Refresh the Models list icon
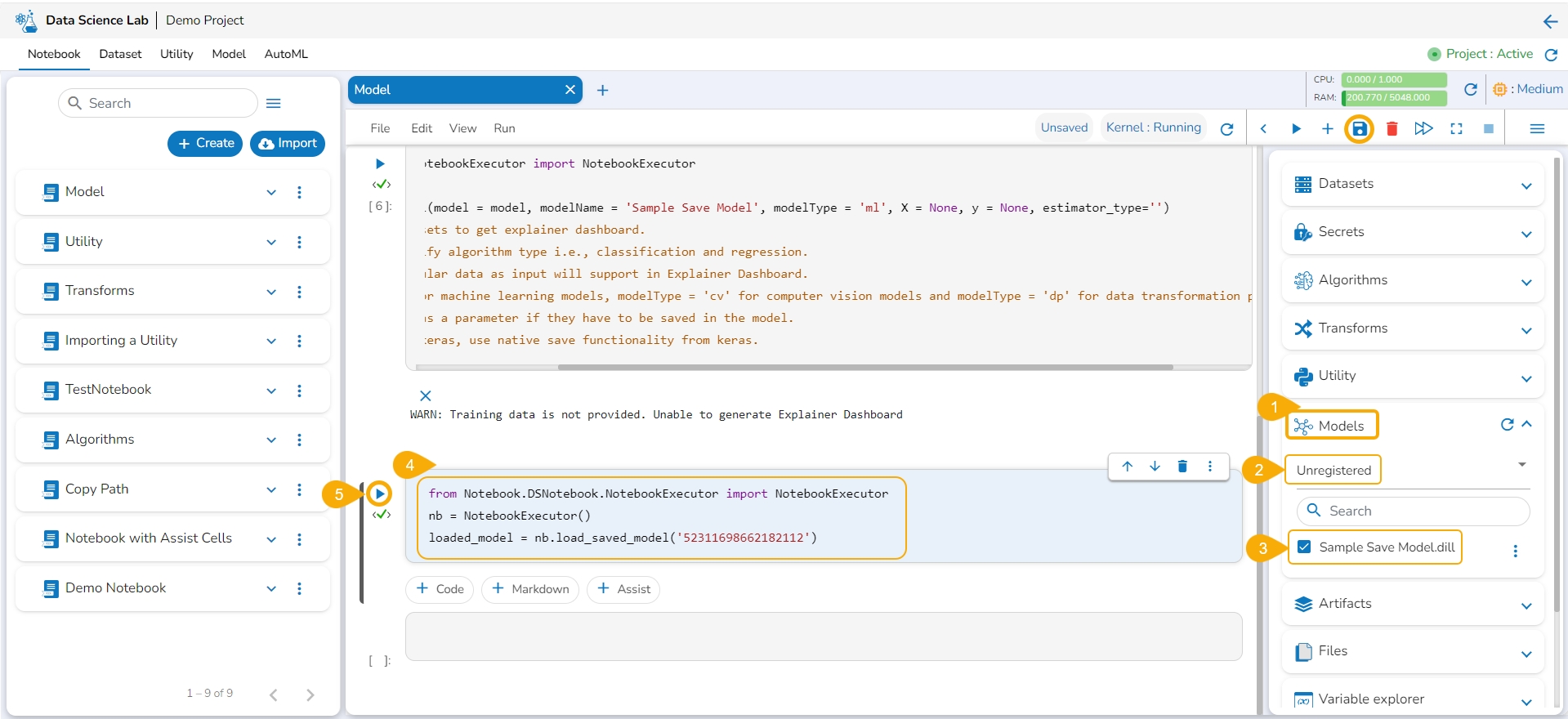The width and height of the screenshot is (1568, 719). pyautogui.click(x=1507, y=425)
